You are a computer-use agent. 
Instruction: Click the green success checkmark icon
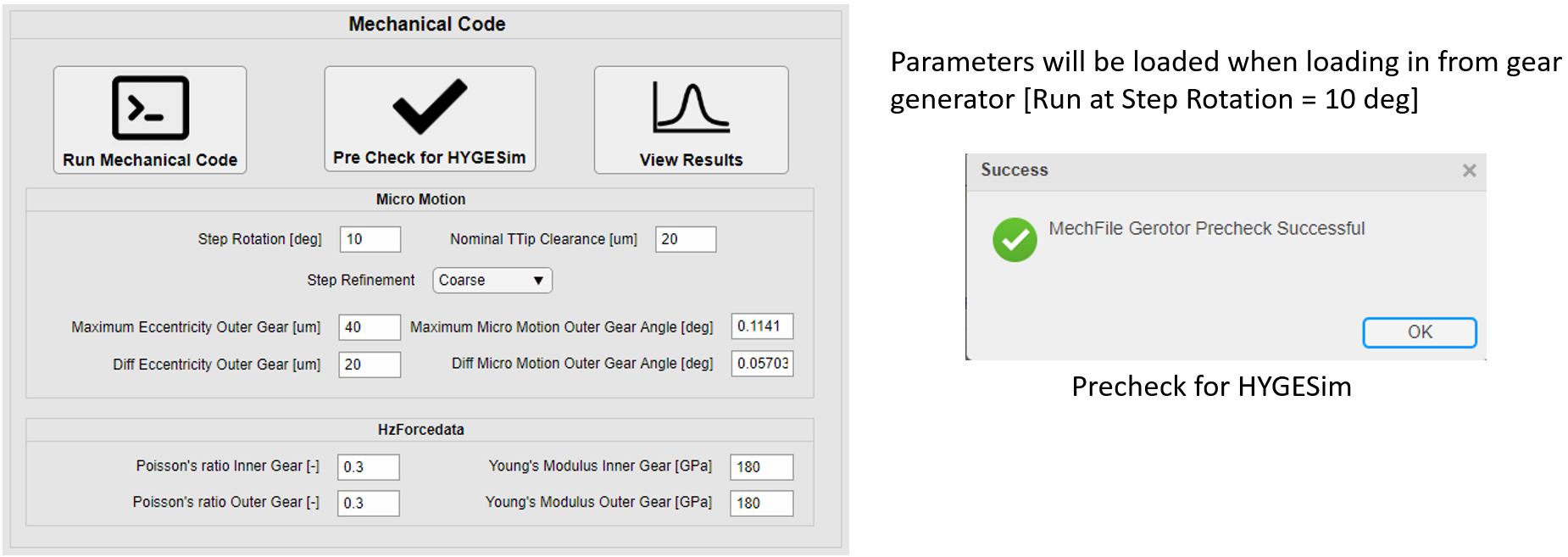(x=1015, y=240)
